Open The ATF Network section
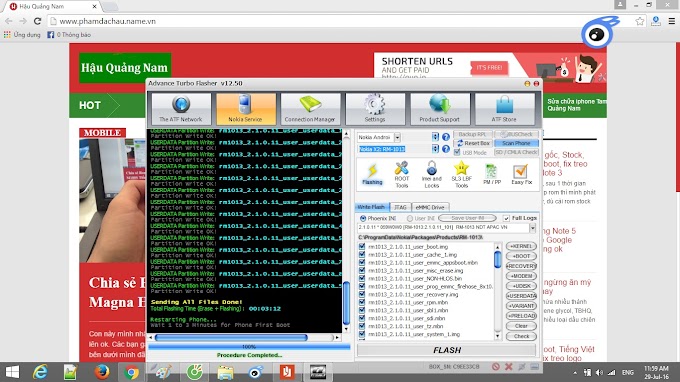Screen dimensions: 680x382 point(180,108)
